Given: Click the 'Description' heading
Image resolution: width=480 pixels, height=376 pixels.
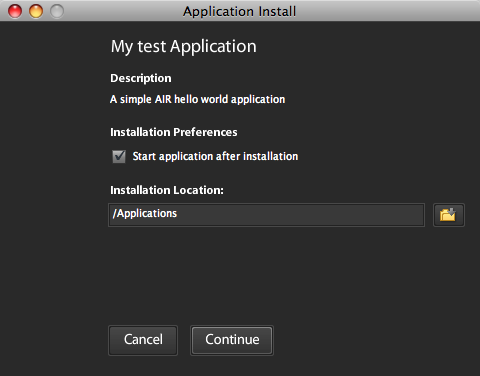Looking at the screenshot, I should pyautogui.click(x=141, y=78).
